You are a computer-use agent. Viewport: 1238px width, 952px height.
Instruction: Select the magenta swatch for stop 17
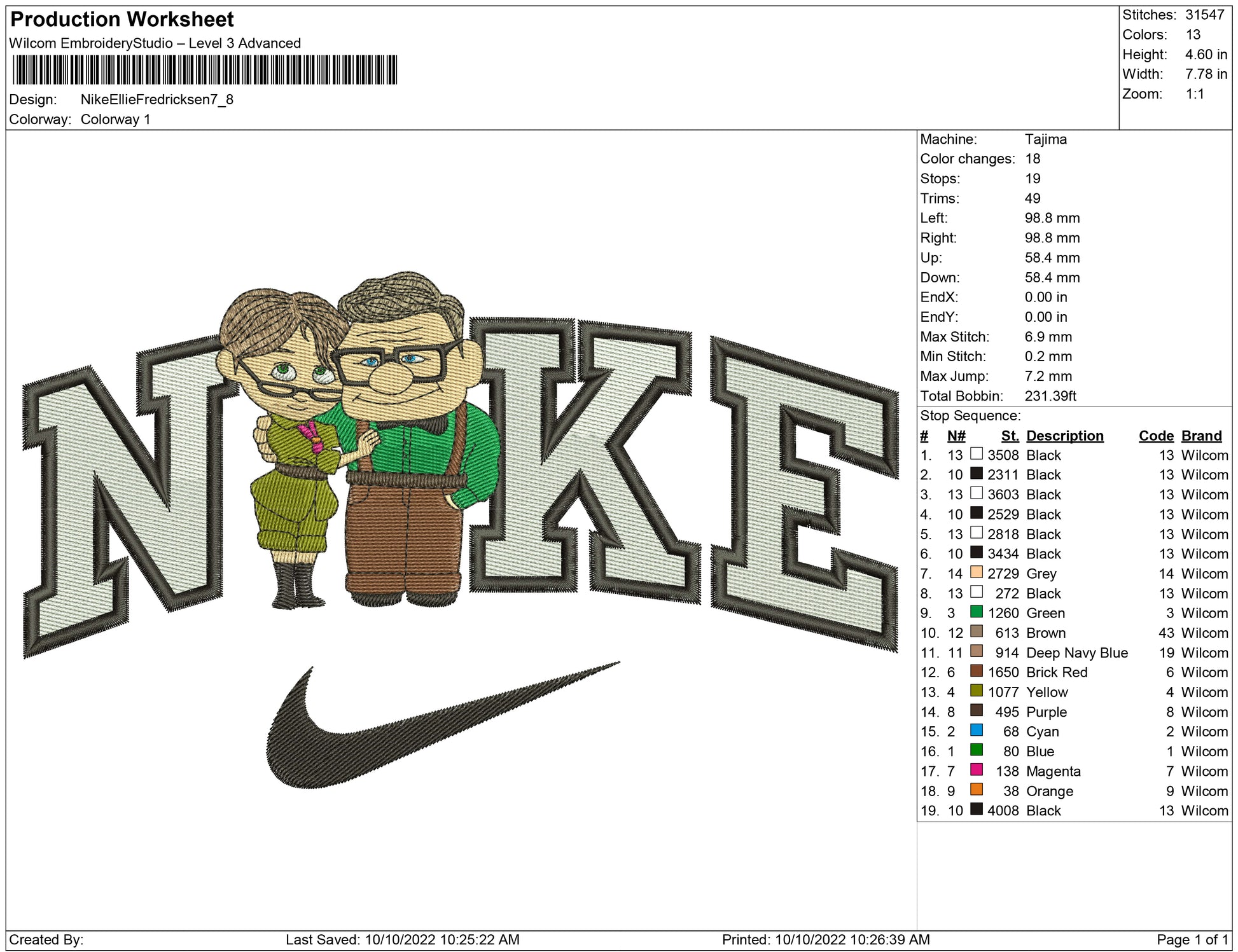point(976,769)
